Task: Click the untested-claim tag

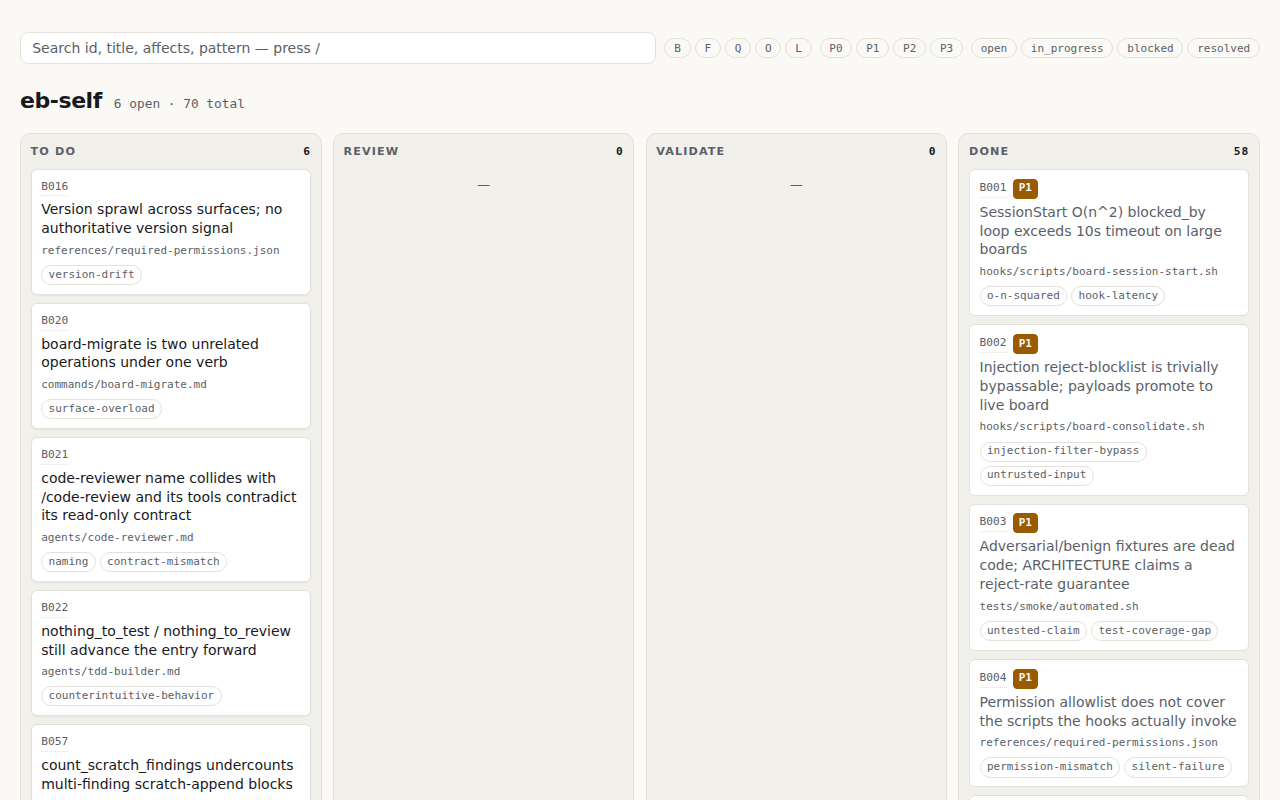Action: (1033, 630)
